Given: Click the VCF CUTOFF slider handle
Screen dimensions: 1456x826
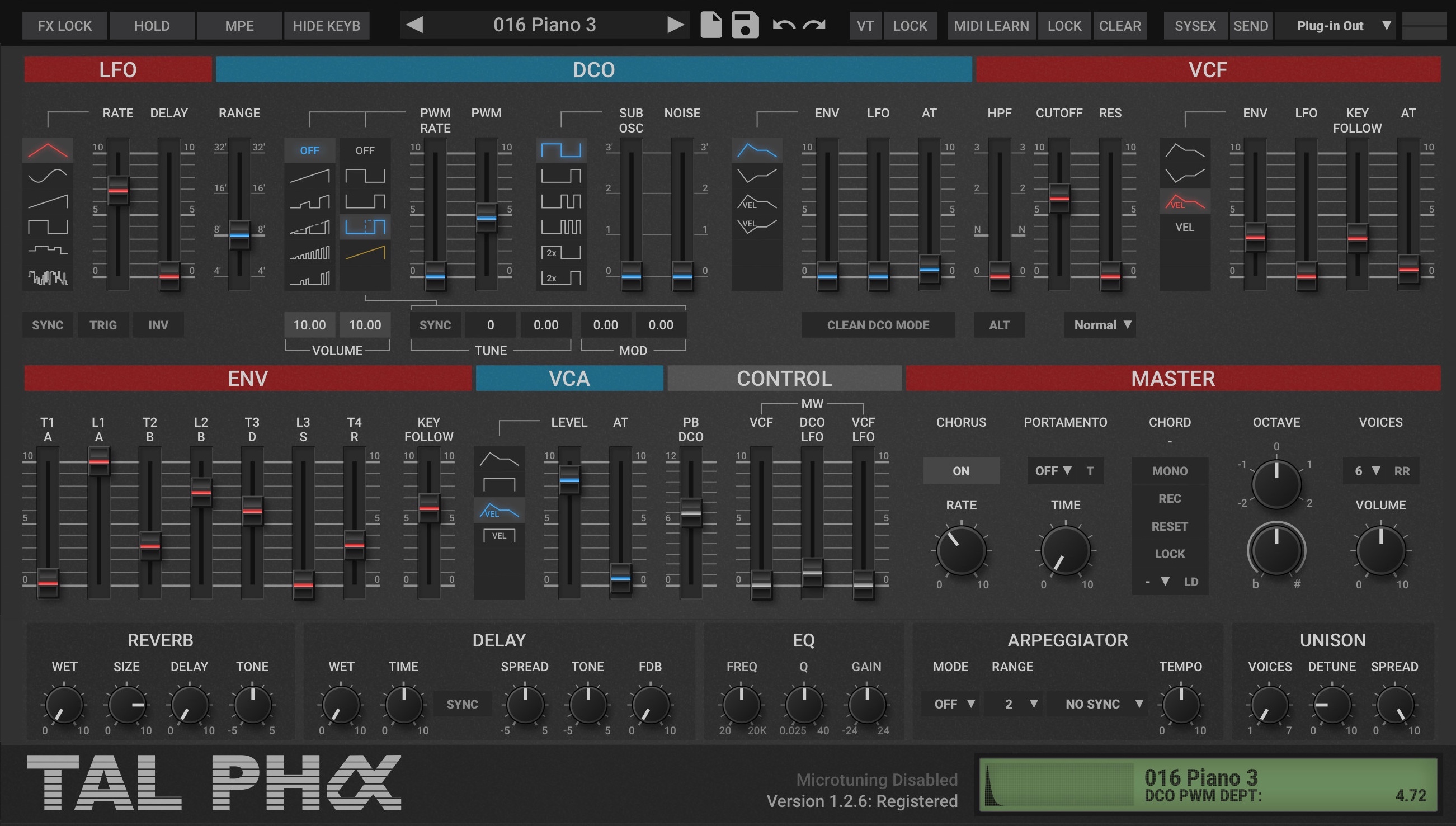Looking at the screenshot, I should click(1059, 198).
